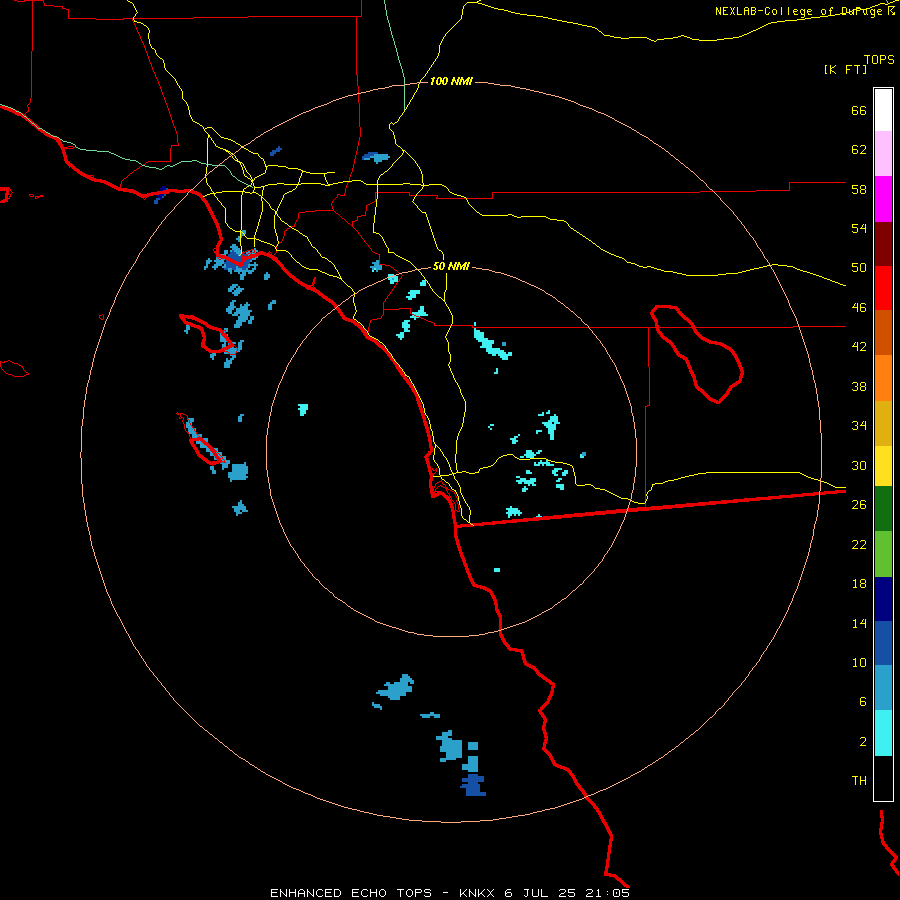Pick the mustard gold legend swatch

tap(883, 423)
